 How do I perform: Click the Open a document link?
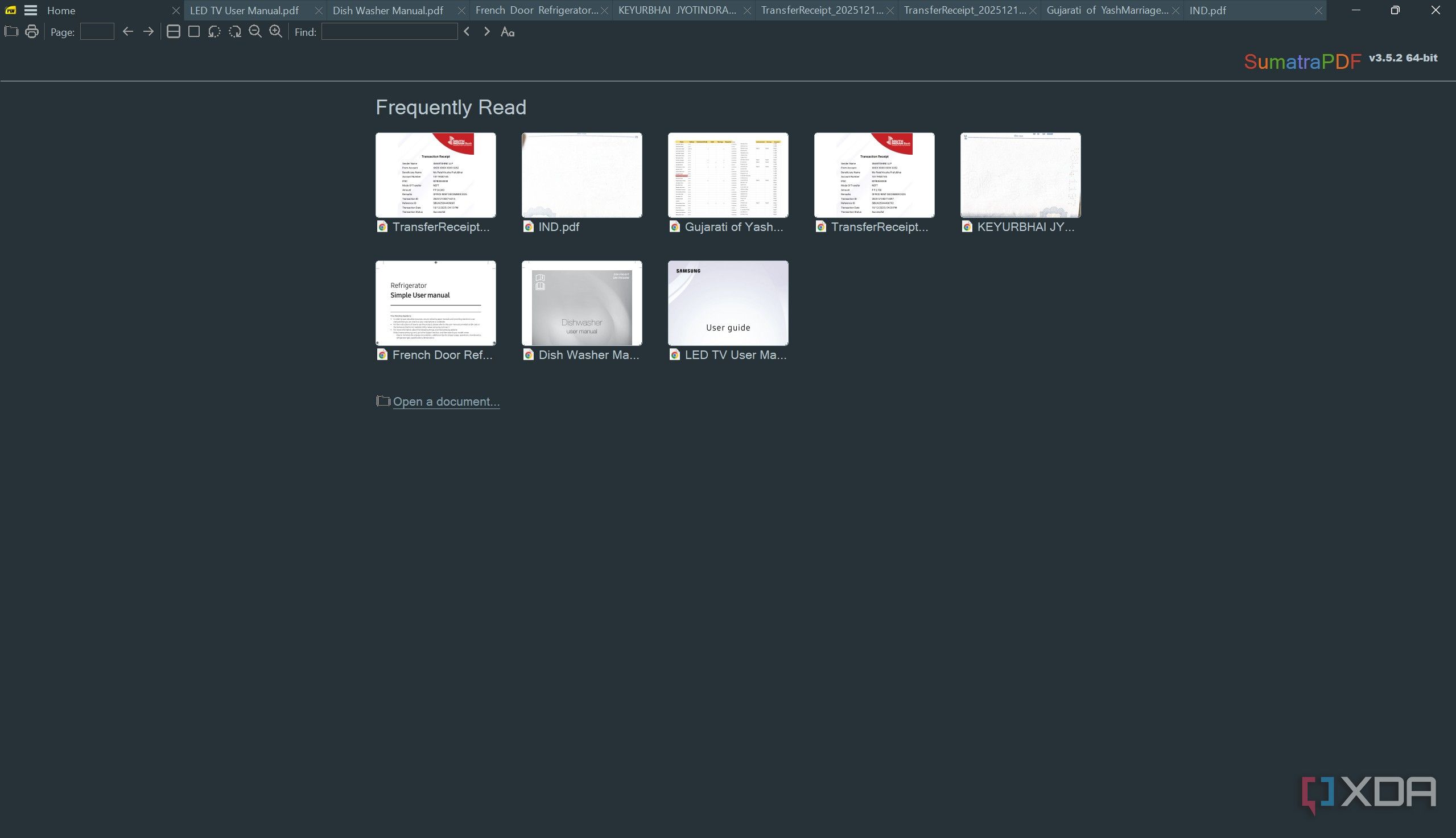coord(446,402)
